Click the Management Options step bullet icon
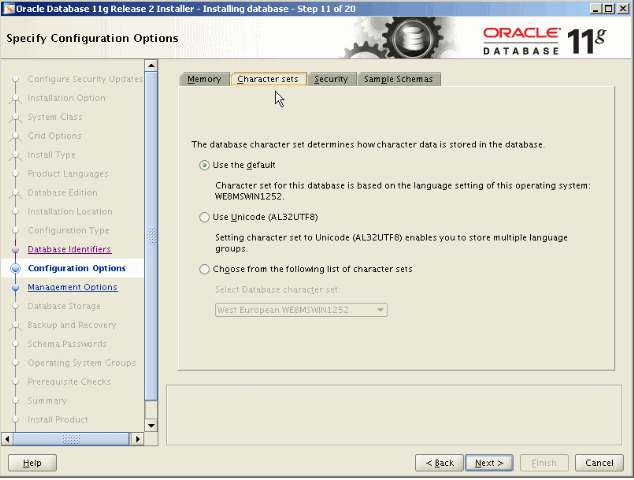This screenshot has width=634, height=480. 15,288
